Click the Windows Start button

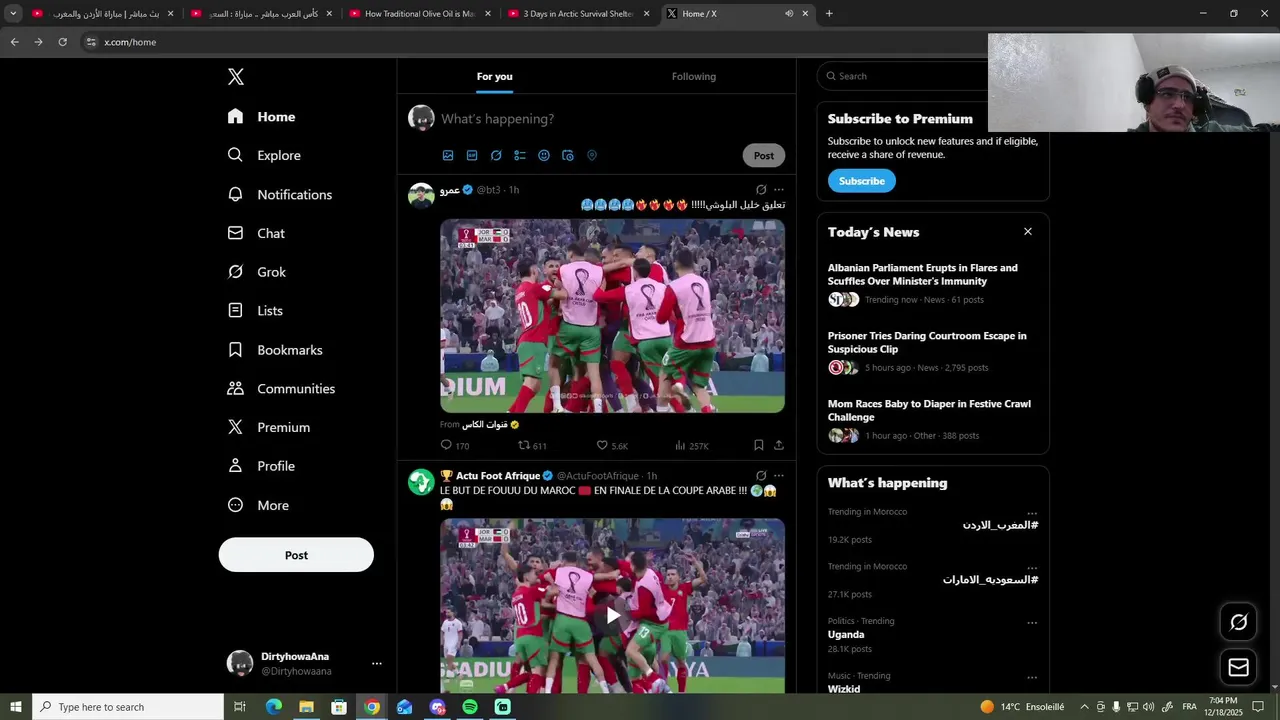[x=16, y=707]
